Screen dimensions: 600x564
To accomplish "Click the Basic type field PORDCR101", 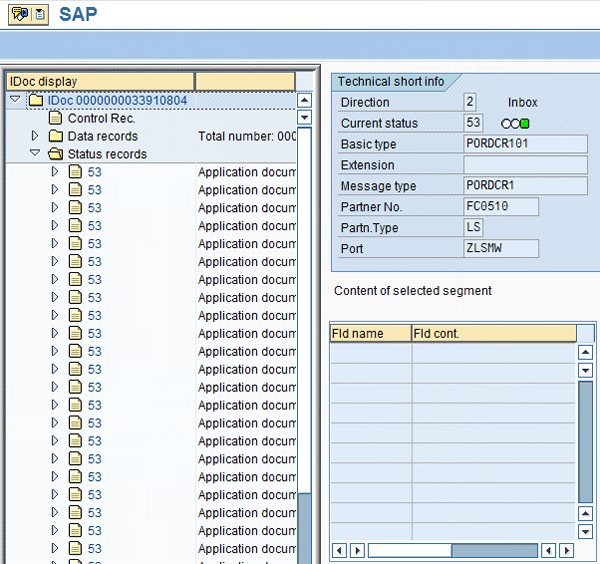I will click(525, 145).
